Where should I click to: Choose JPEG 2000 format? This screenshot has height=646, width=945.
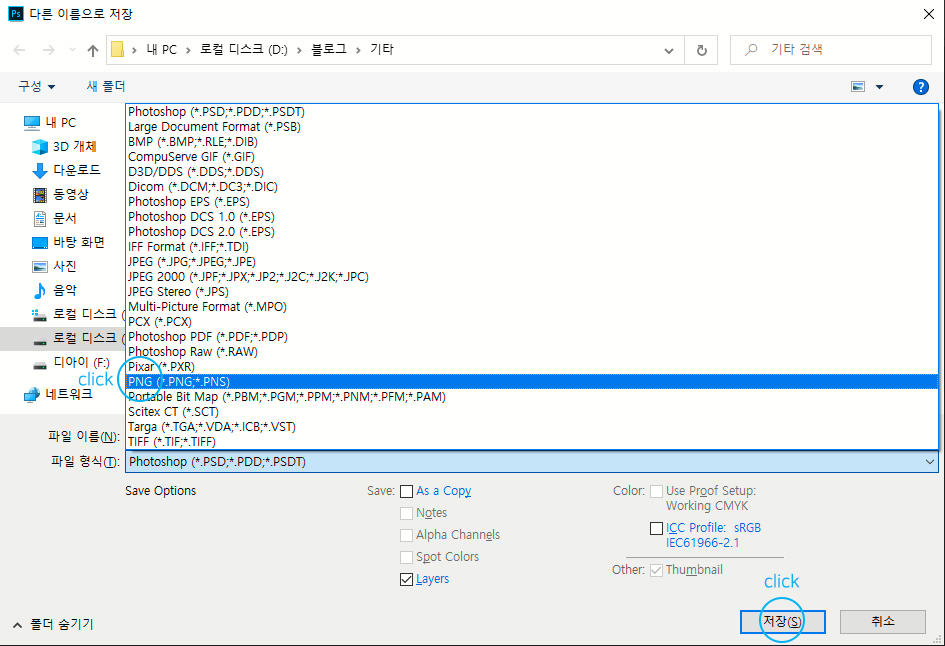pyautogui.click(x=532, y=277)
